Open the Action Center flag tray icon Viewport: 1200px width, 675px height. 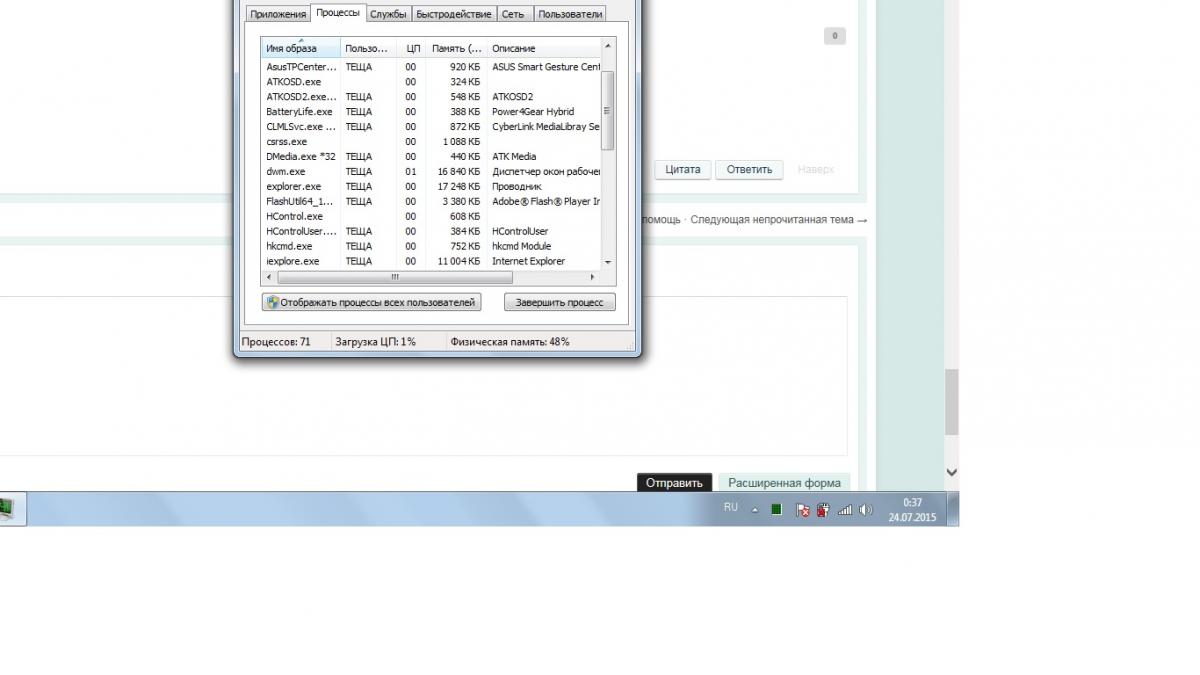(x=802, y=509)
